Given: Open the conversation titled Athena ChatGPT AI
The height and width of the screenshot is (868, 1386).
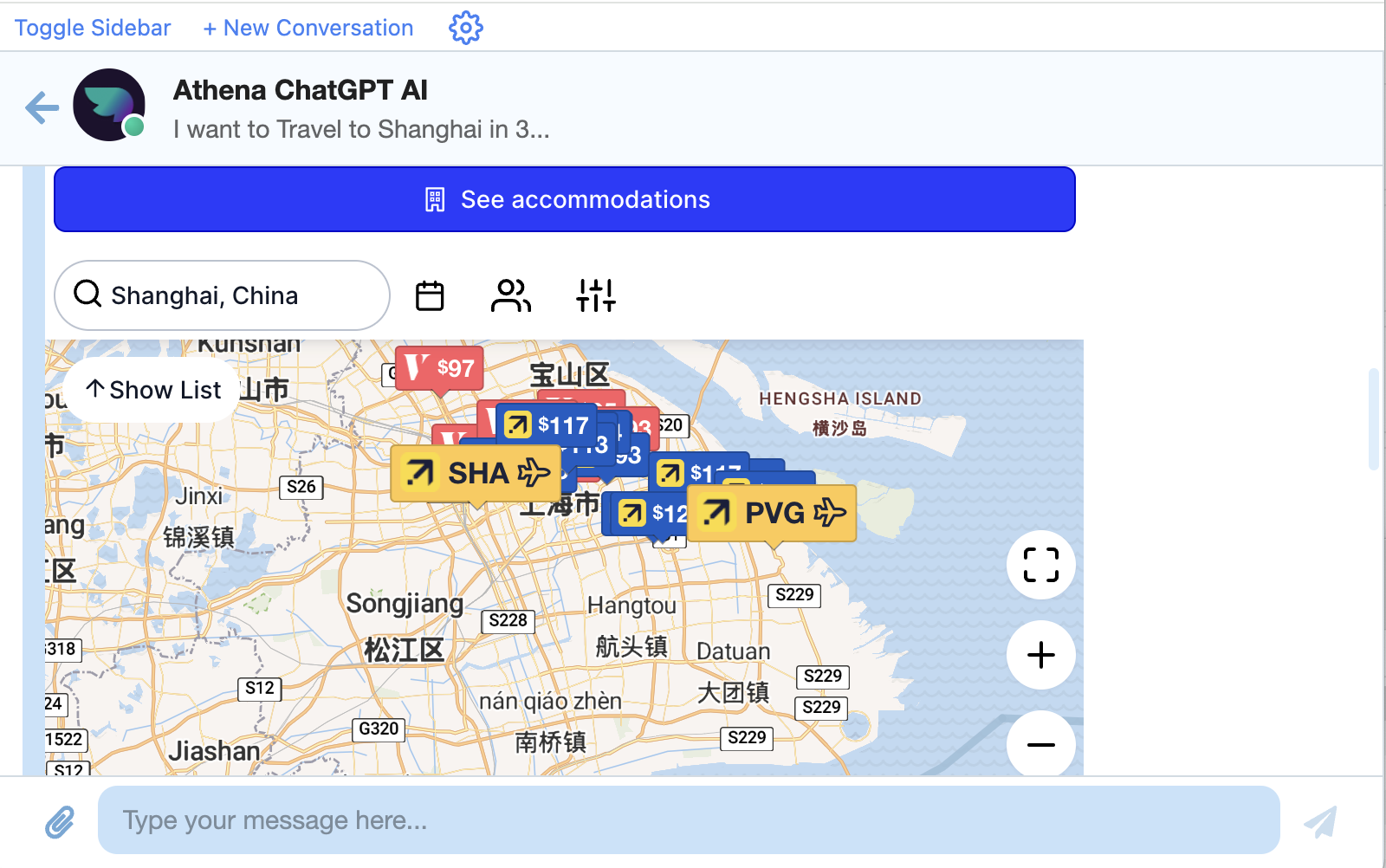Looking at the screenshot, I should (x=300, y=89).
